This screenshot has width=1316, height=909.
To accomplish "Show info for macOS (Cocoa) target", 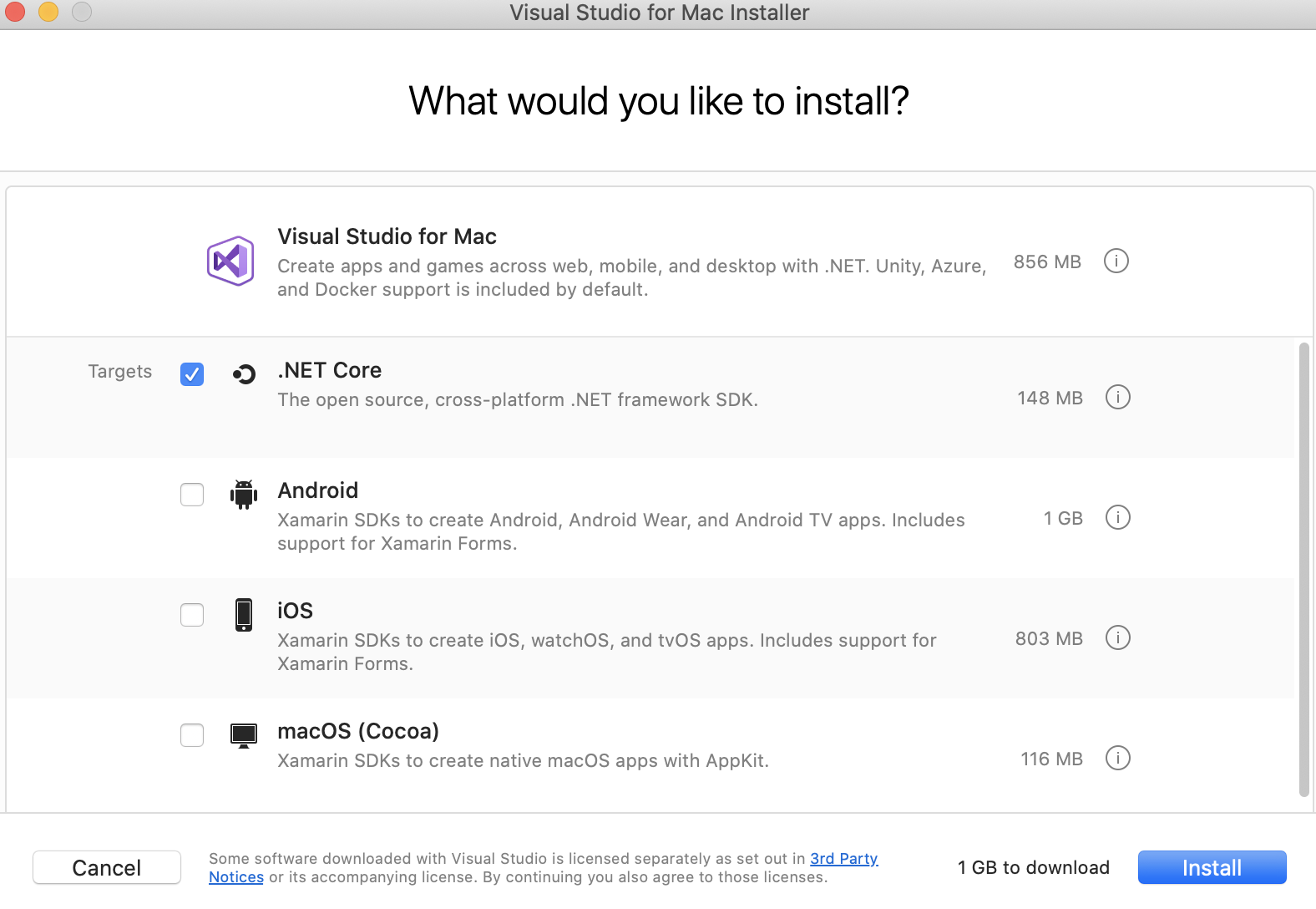I will point(1117,758).
